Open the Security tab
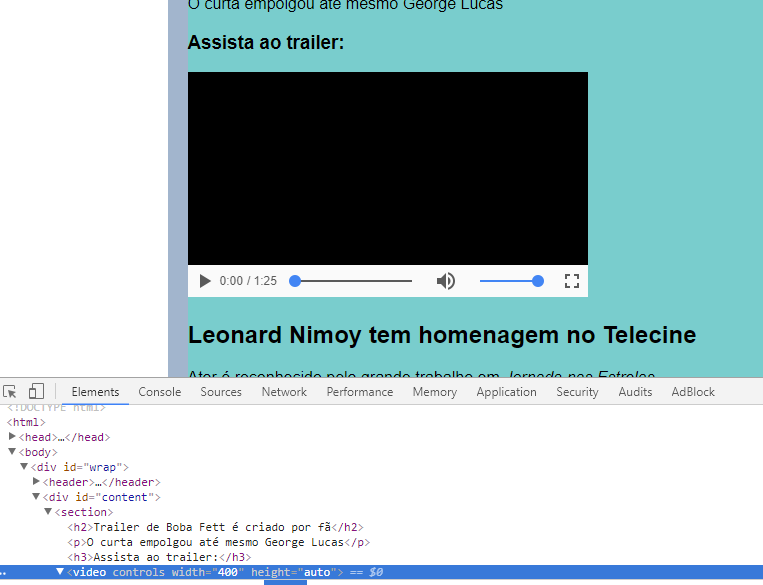The height and width of the screenshot is (585, 763). [x=577, y=392]
